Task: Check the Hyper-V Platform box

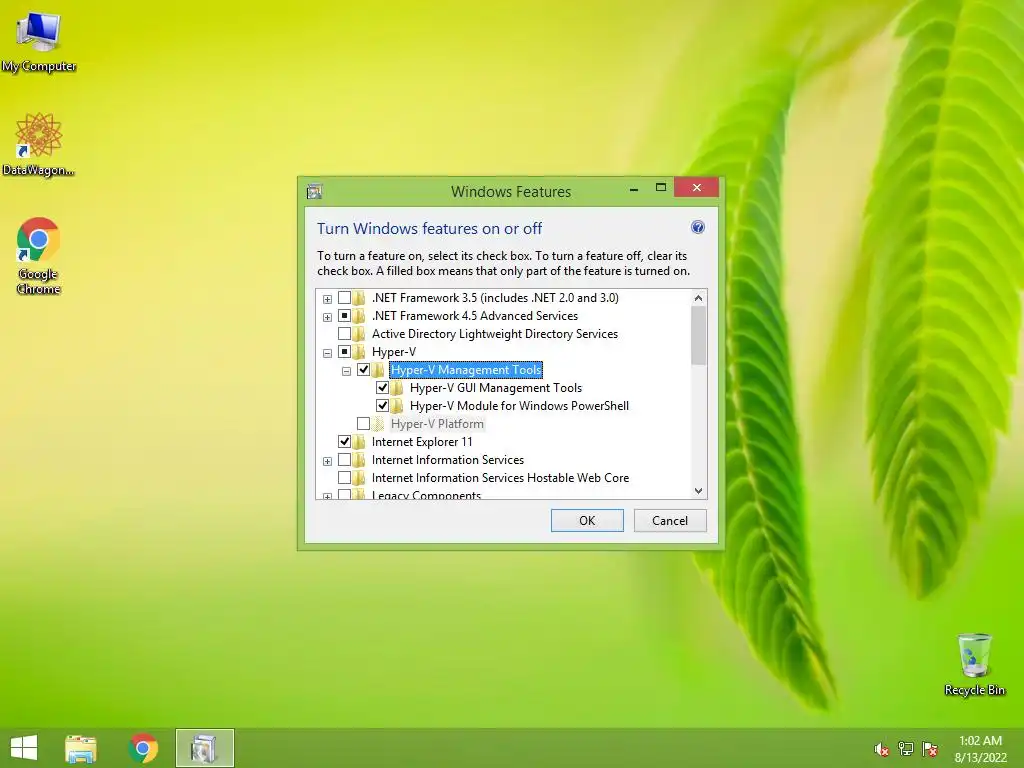Action: (x=363, y=424)
